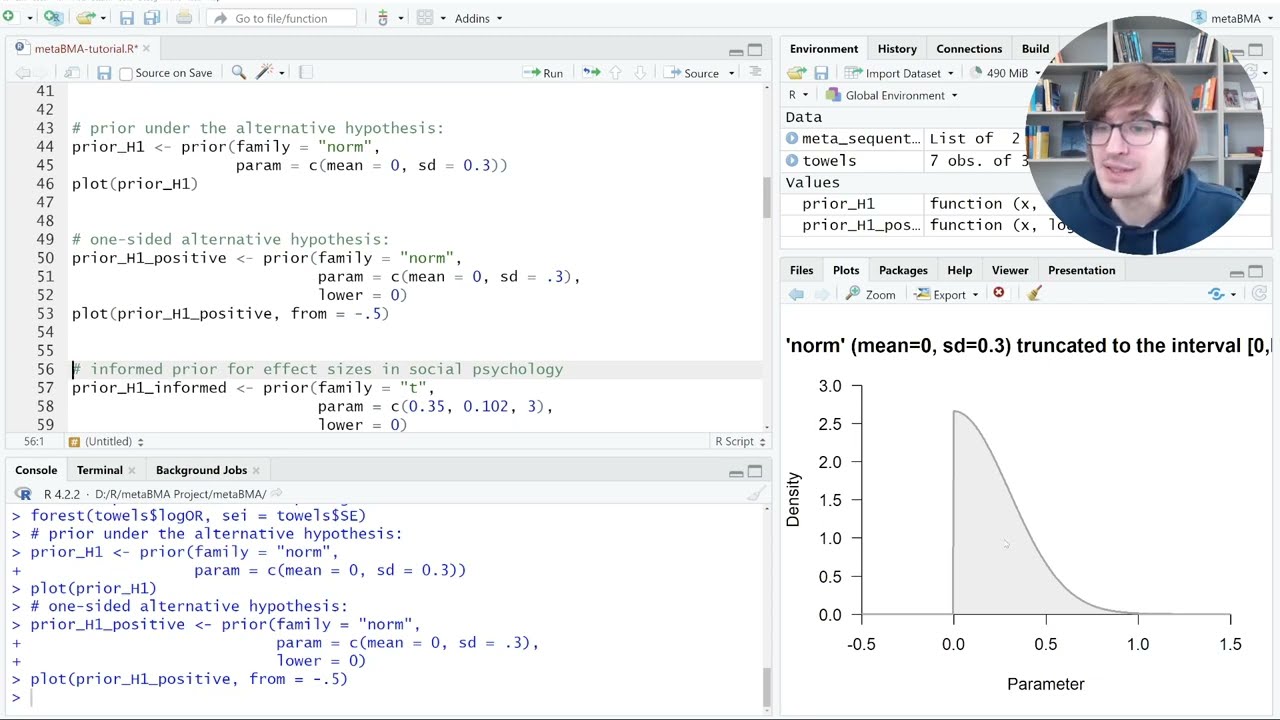
Task: Click the Compile Report notebook icon
Action: [x=306, y=72]
